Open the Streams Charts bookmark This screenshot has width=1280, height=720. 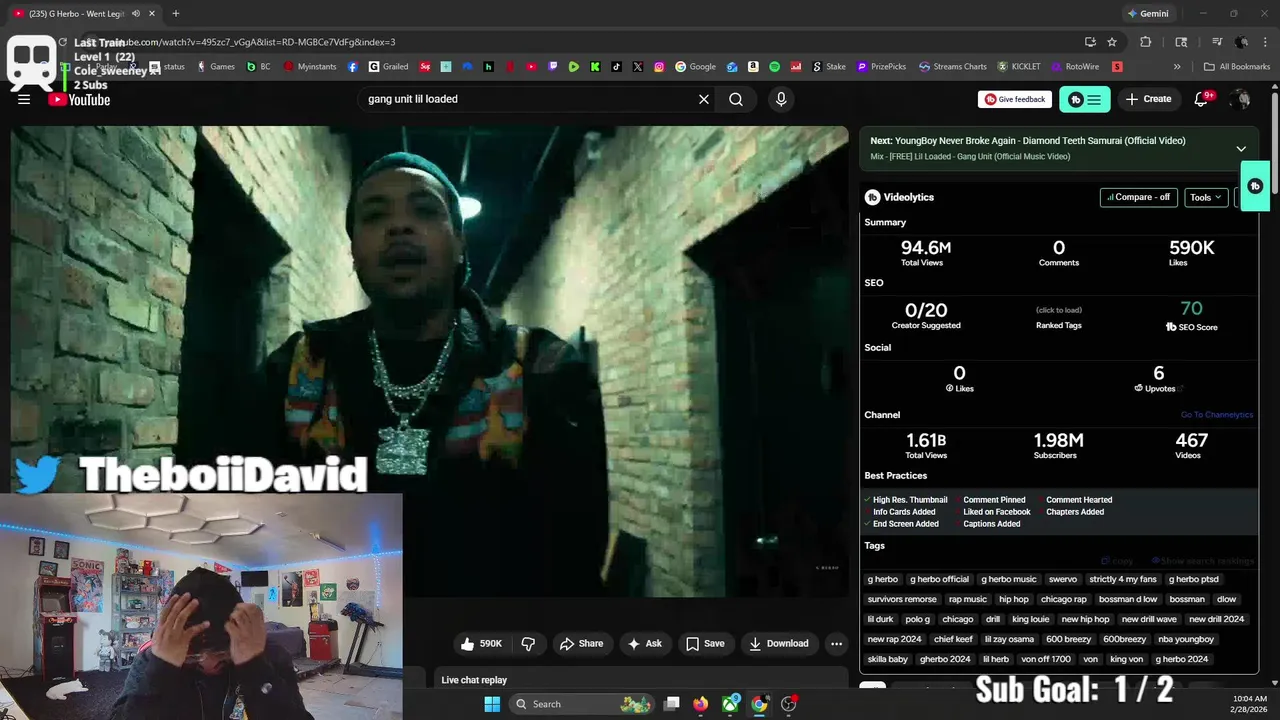click(x=953, y=67)
